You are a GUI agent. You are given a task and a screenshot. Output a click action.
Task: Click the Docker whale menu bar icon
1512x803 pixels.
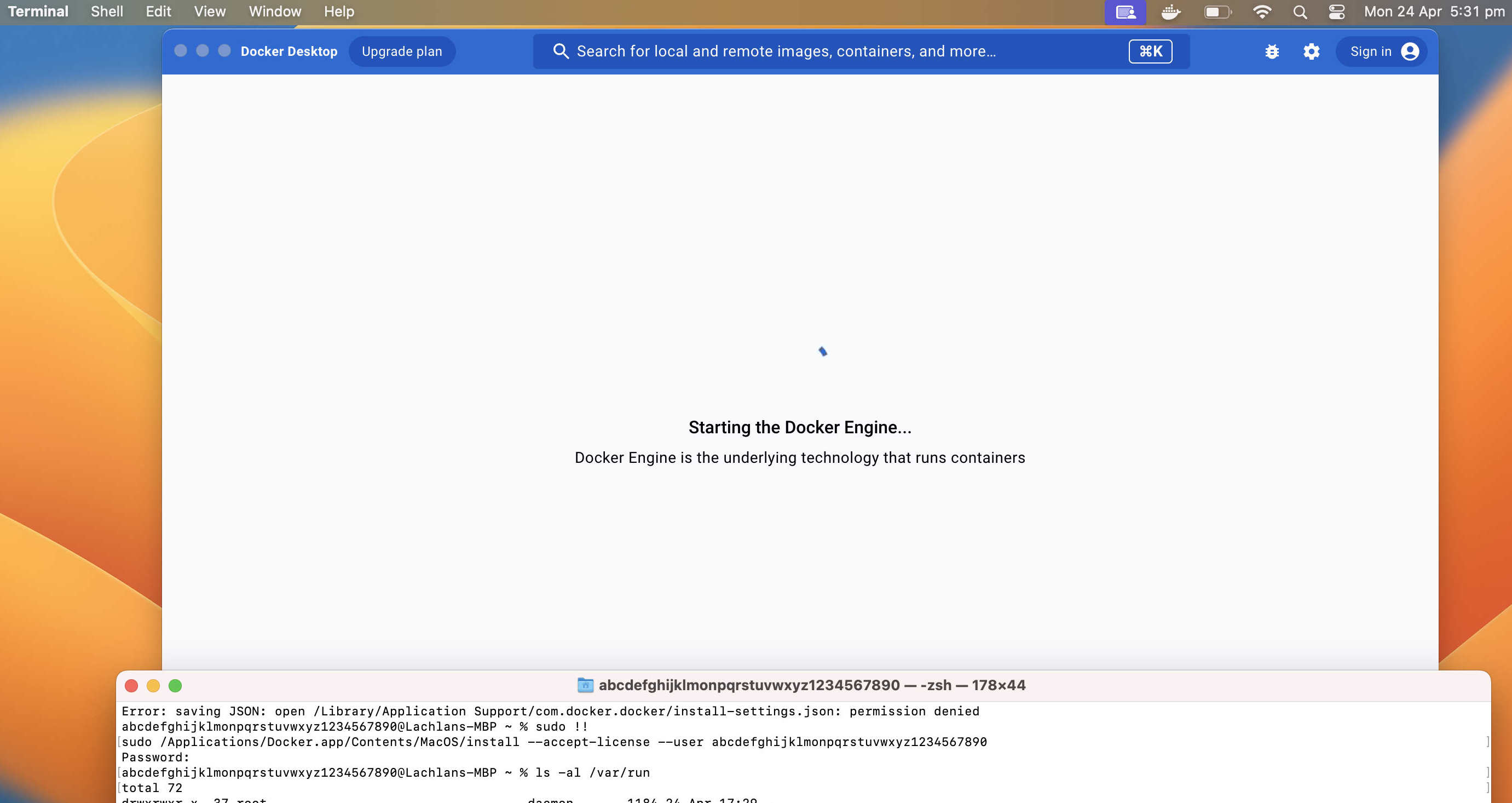1170,12
